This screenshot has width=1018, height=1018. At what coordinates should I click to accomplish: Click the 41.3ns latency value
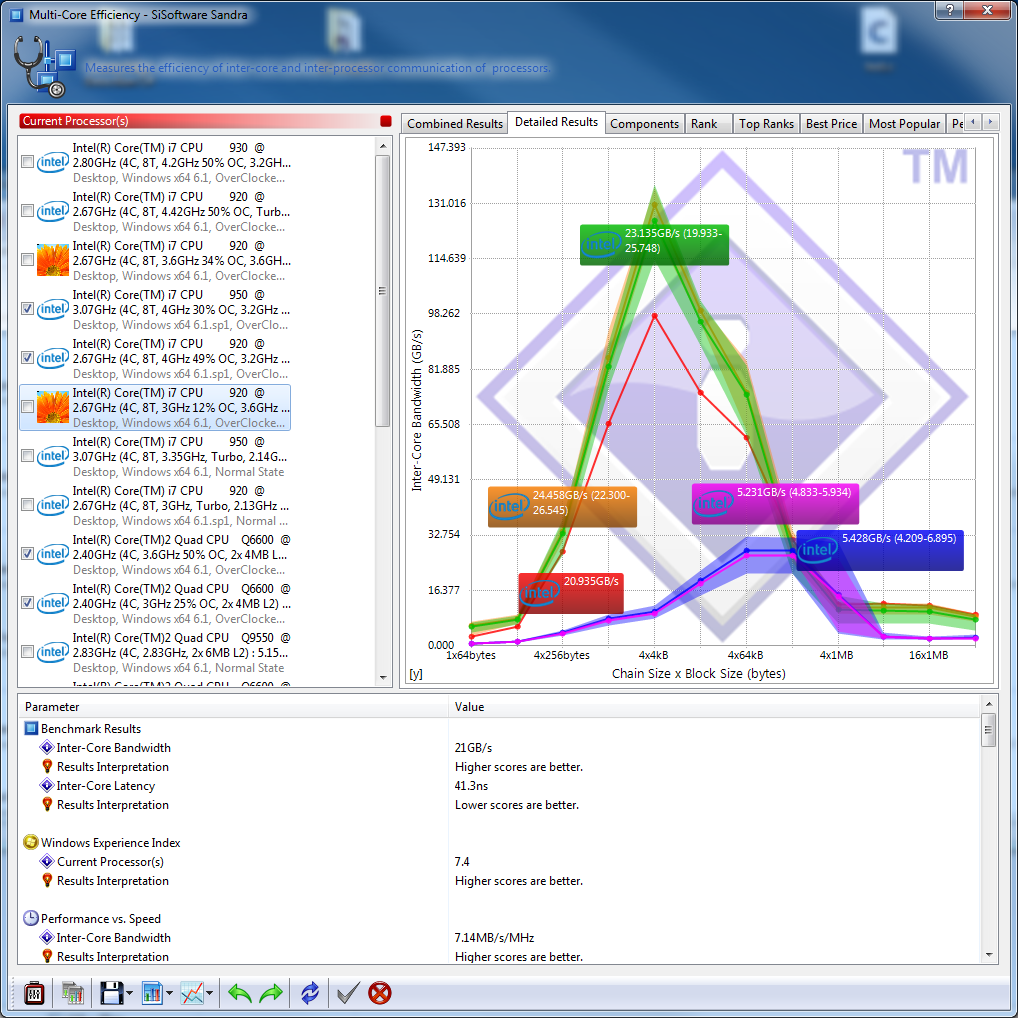(471, 786)
